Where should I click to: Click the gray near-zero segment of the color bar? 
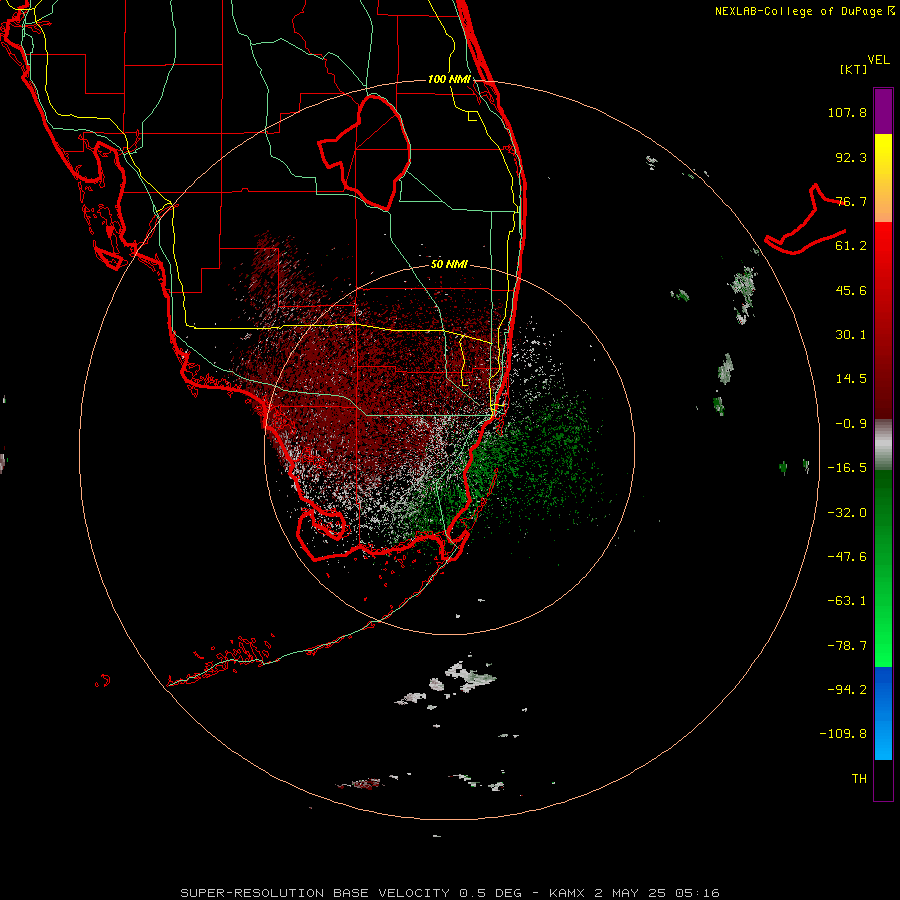[883, 445]
